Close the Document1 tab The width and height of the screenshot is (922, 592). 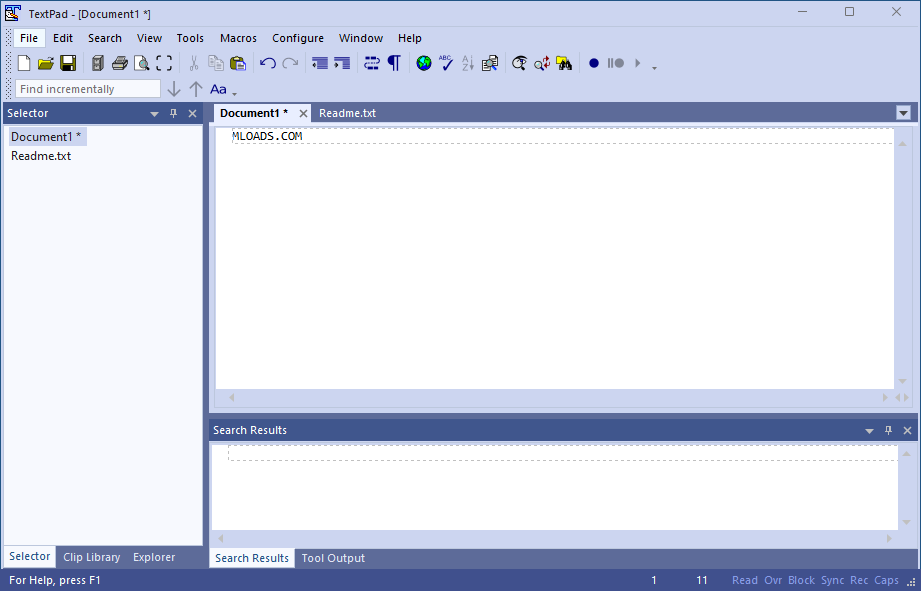303,113
